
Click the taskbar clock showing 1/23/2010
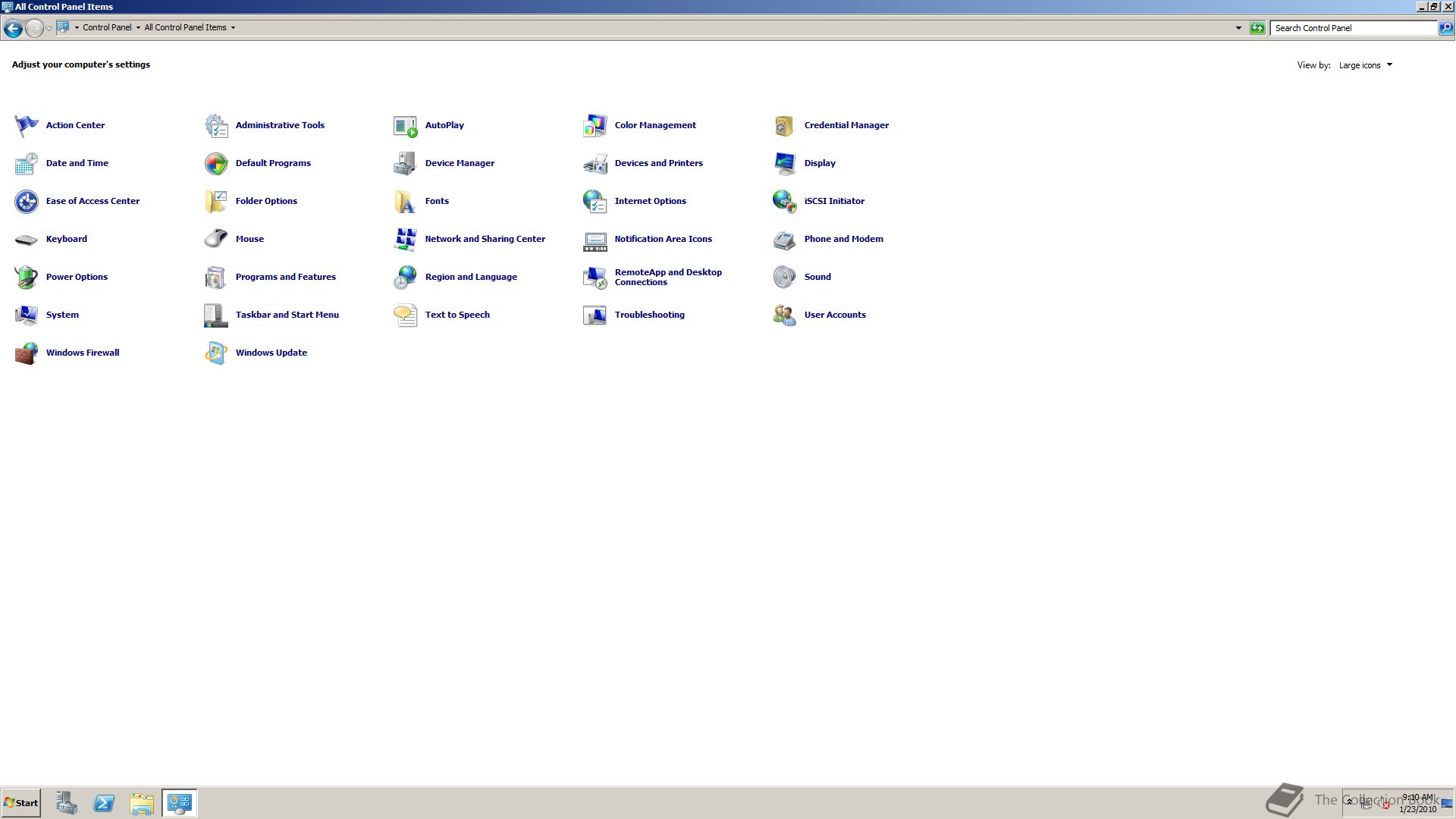pyautogui.click(x=1417, y=803)
